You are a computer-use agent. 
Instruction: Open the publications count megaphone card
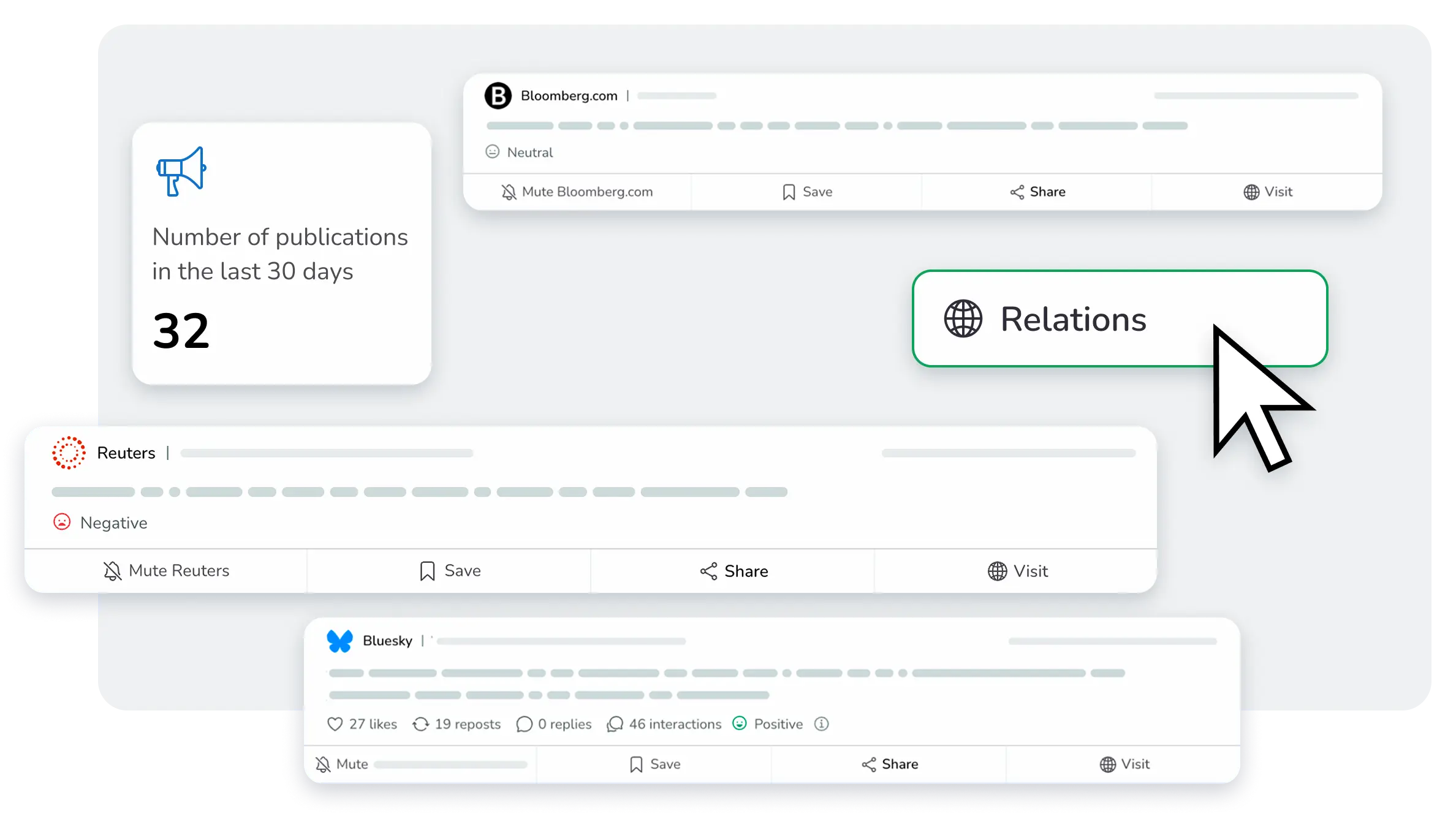pyautogui.click(x=281, y=254)
